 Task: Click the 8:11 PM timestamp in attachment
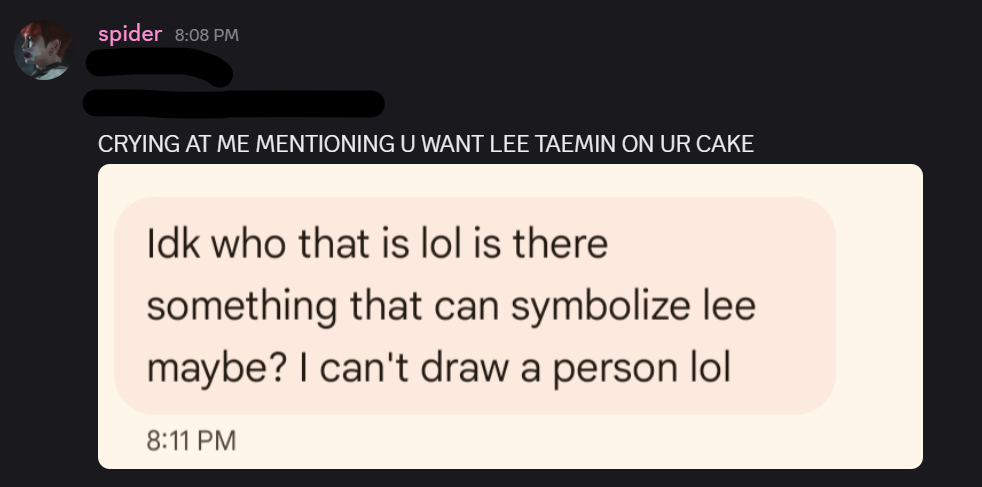pos(191,440)
